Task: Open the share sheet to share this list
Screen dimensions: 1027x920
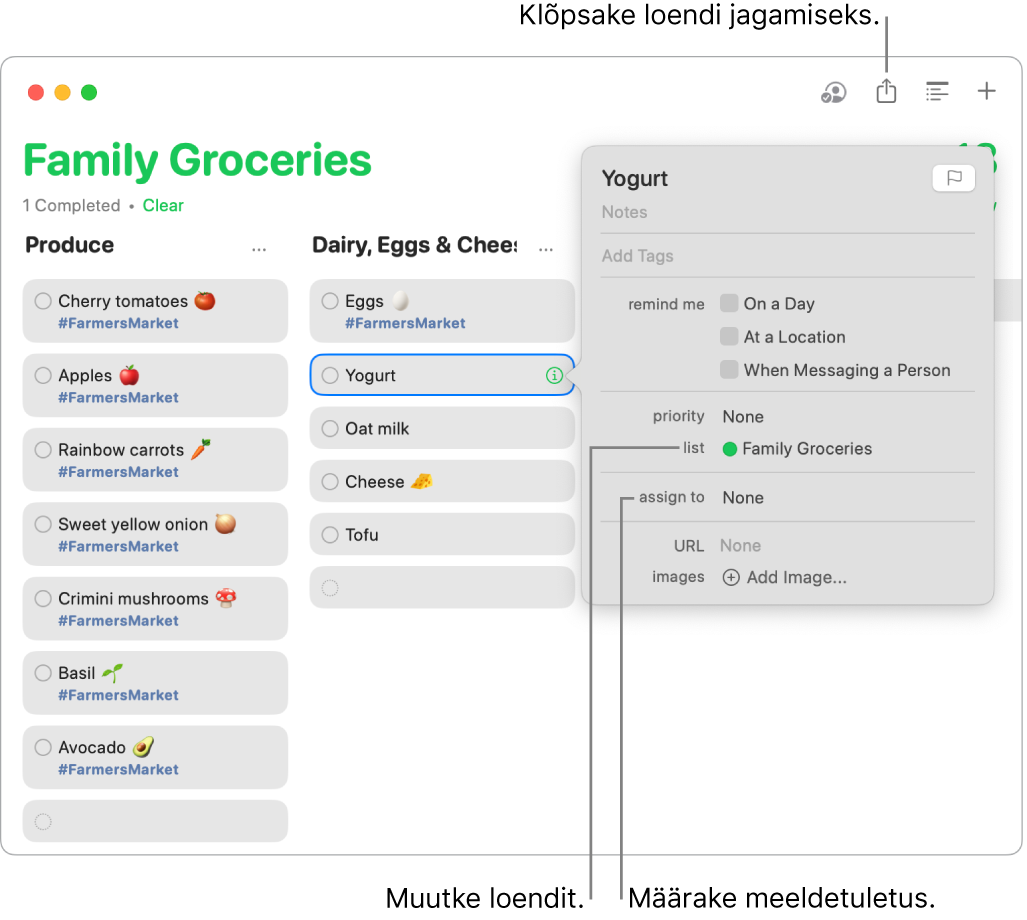Action: tap(886, 91)
